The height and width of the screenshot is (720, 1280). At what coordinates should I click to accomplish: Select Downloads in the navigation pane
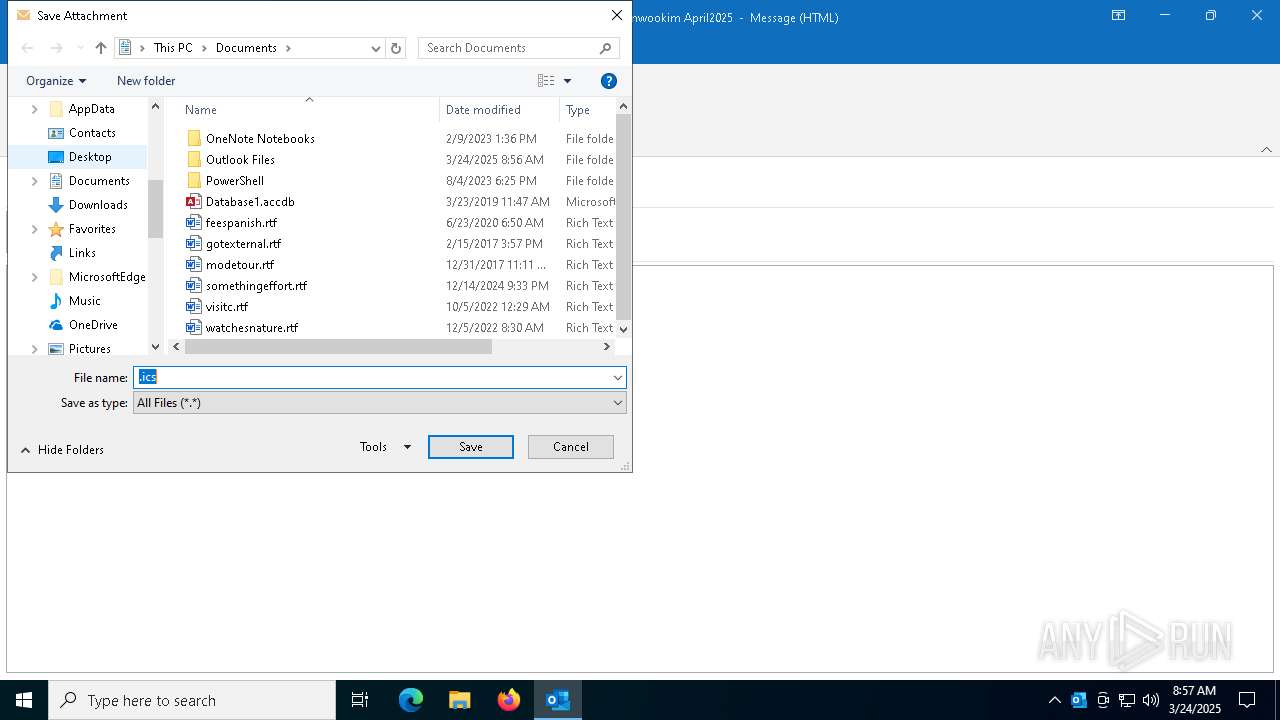98,205
